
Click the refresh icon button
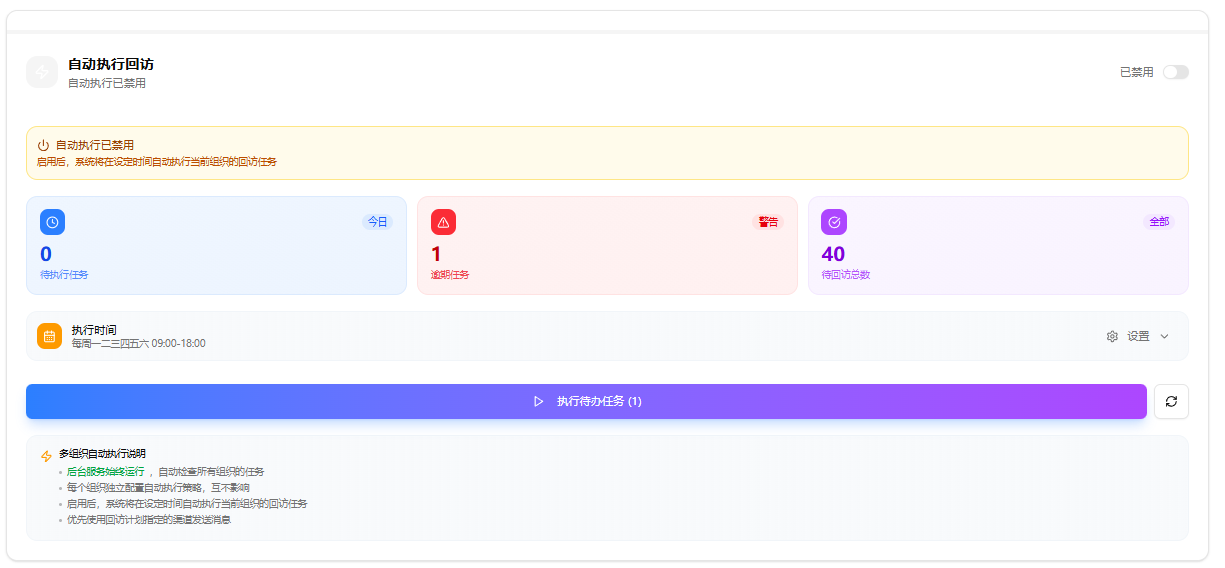[1171, 401]
